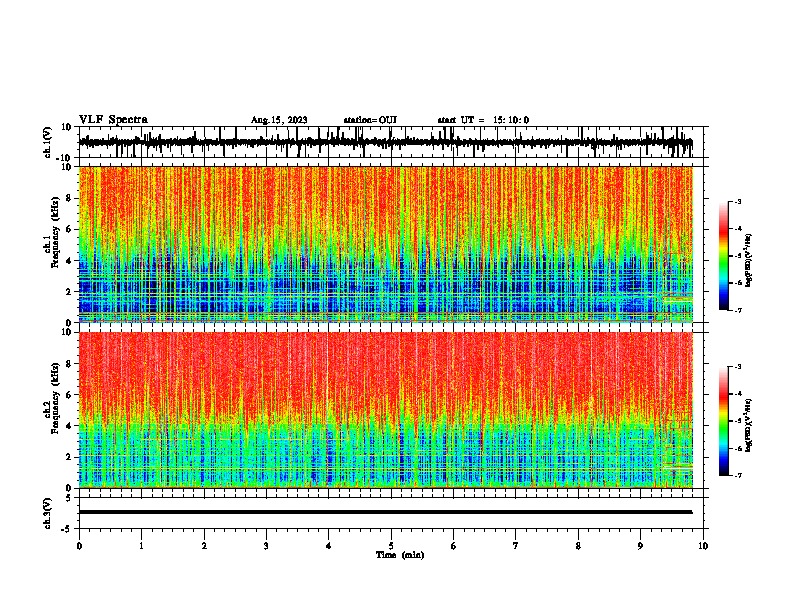The height and width of the screenshot is (612, 792).
Task: Click the '-7' label on ch.2 color bar
Action: [737, 475]
